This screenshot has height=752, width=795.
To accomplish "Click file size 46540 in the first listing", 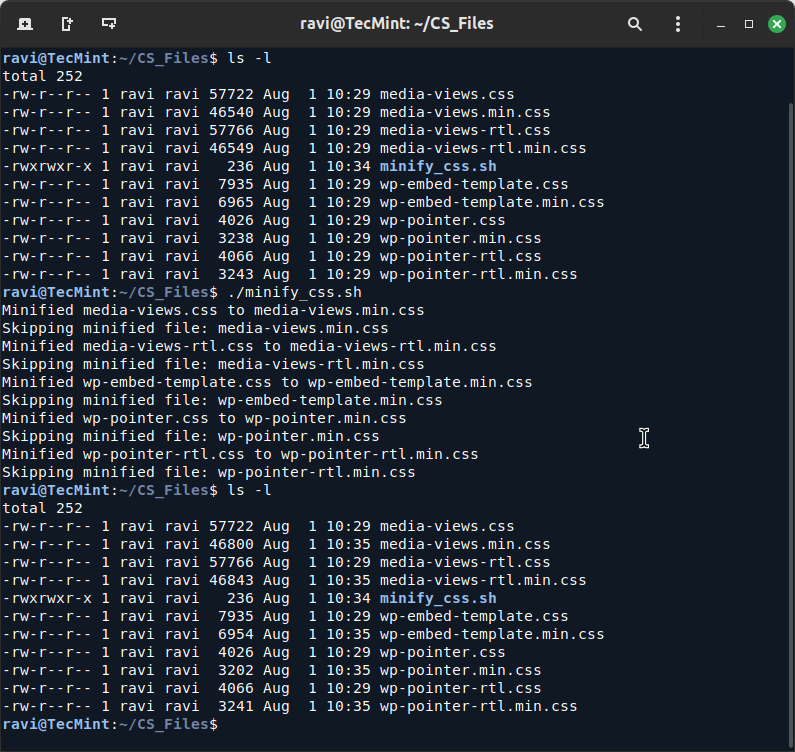I will 231,112.
